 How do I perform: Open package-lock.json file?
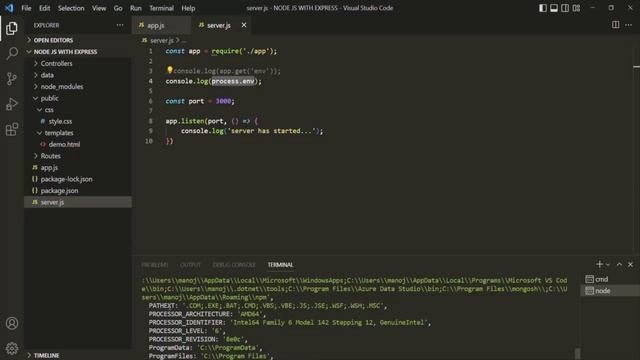(66, 179)
